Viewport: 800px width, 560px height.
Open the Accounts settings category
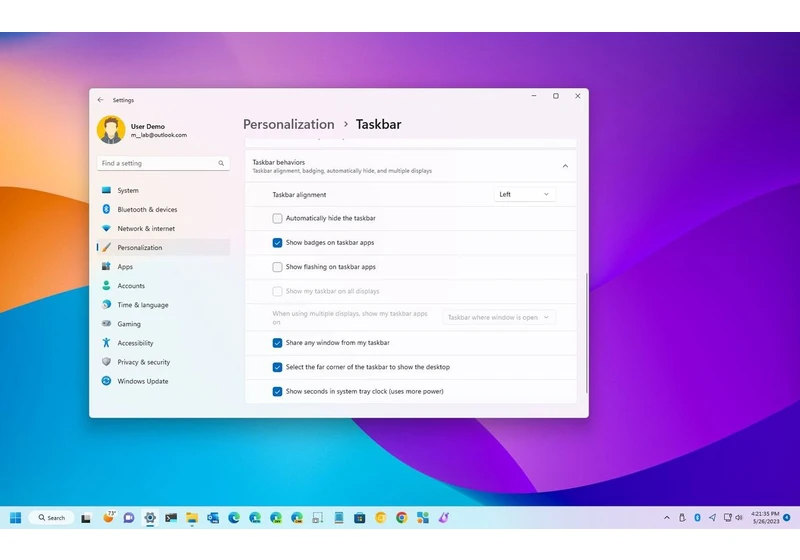coord(163,286)
